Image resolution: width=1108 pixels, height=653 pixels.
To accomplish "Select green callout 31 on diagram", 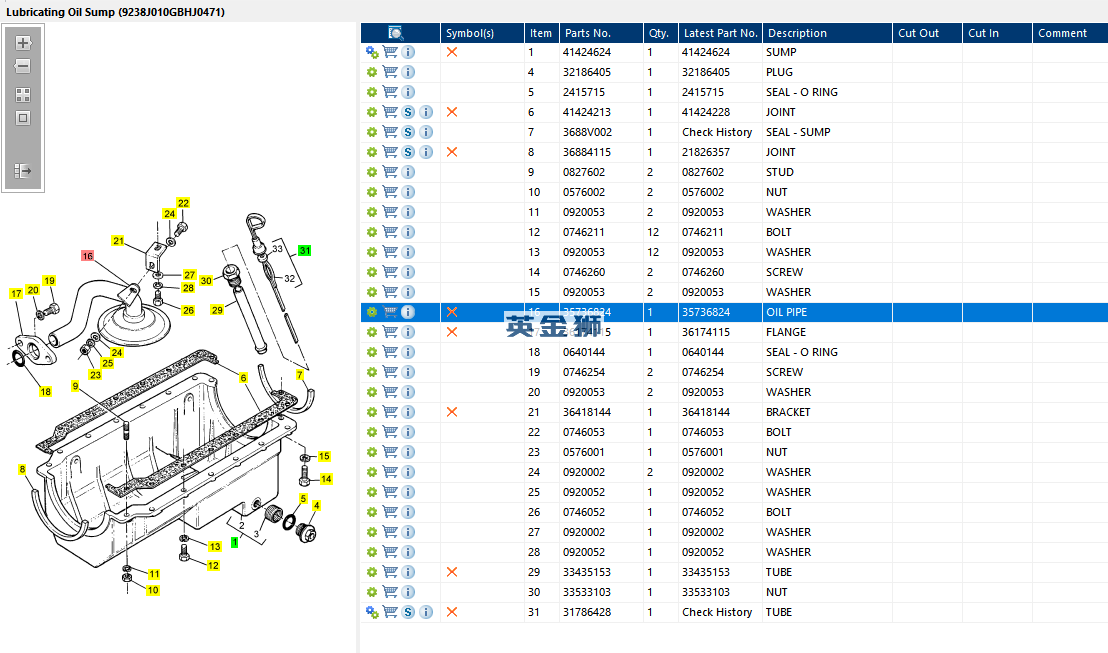I will point(305,251).
